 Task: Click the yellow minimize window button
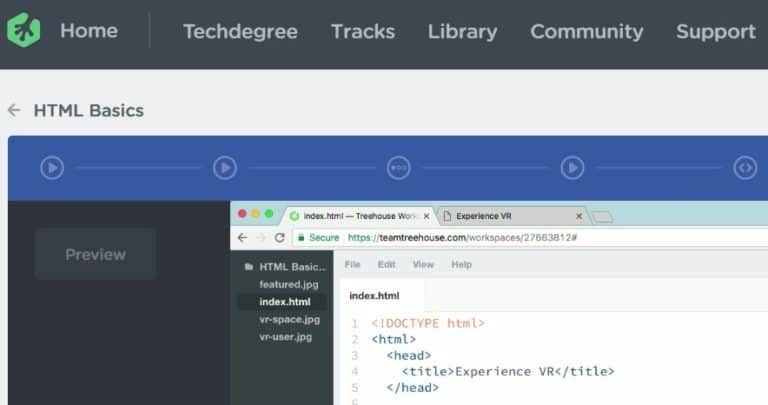pos(256,214)
